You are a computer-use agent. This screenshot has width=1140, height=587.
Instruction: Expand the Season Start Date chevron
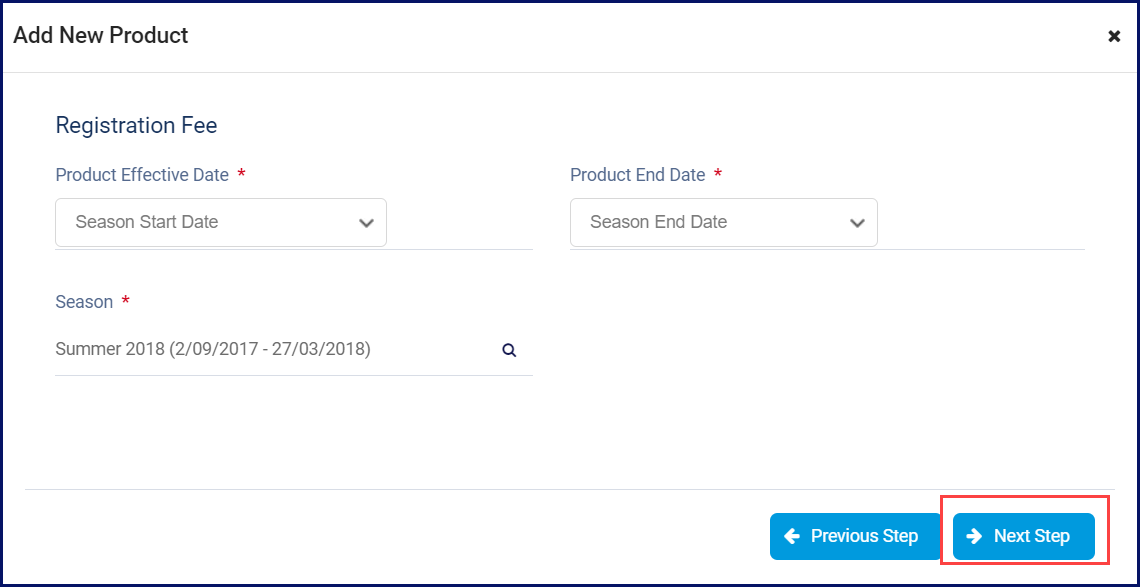click(366, 223)
